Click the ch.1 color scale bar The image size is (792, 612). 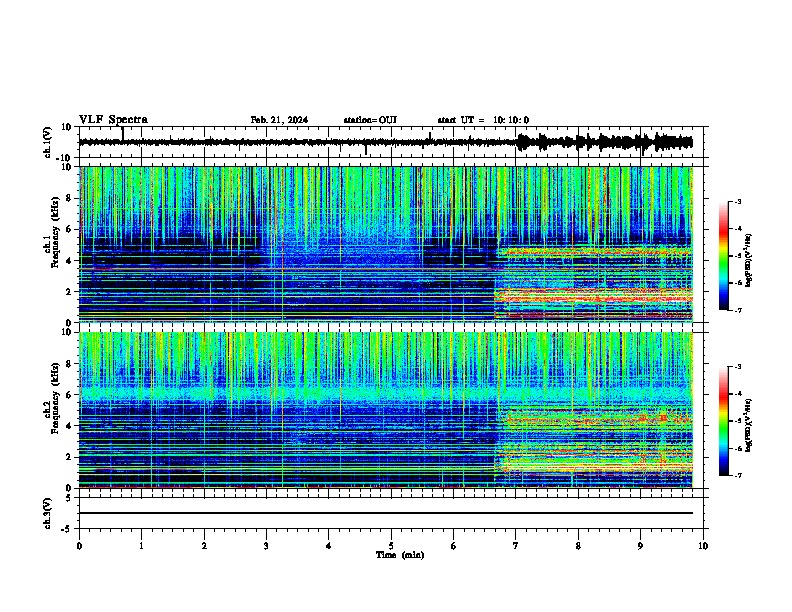click(x=723, y=256)
